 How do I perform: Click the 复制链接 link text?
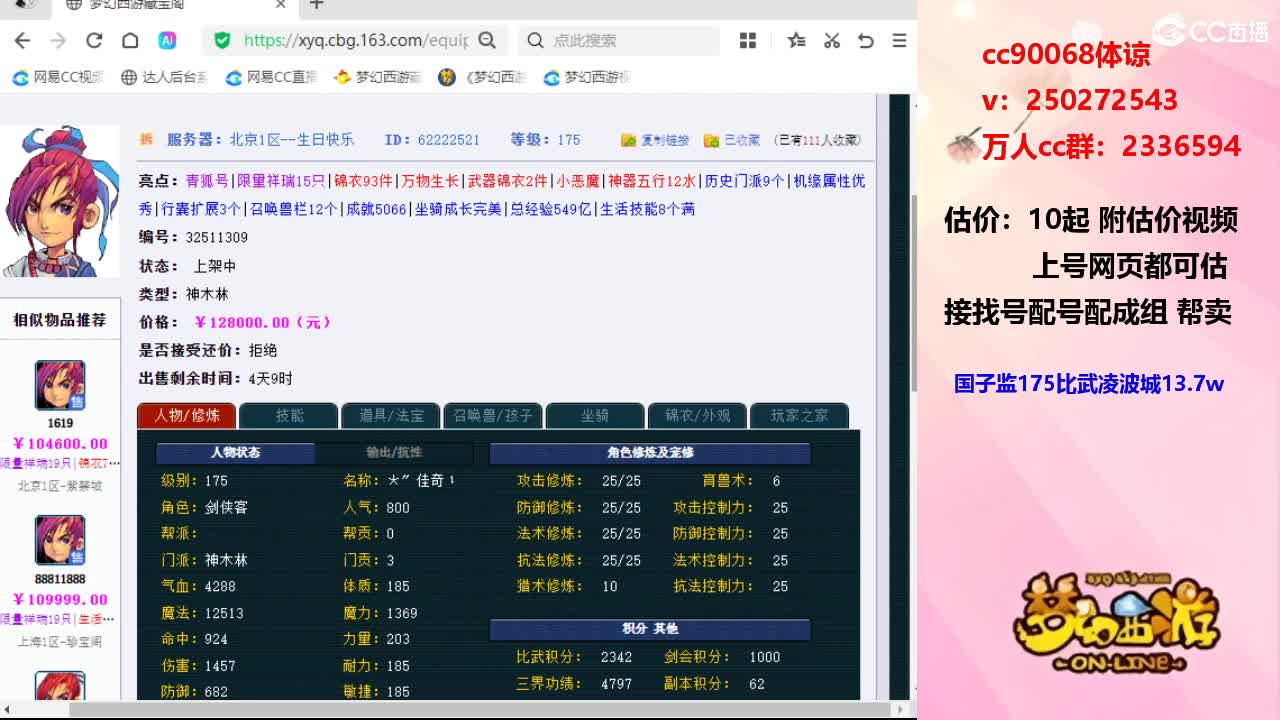point(665,140)
